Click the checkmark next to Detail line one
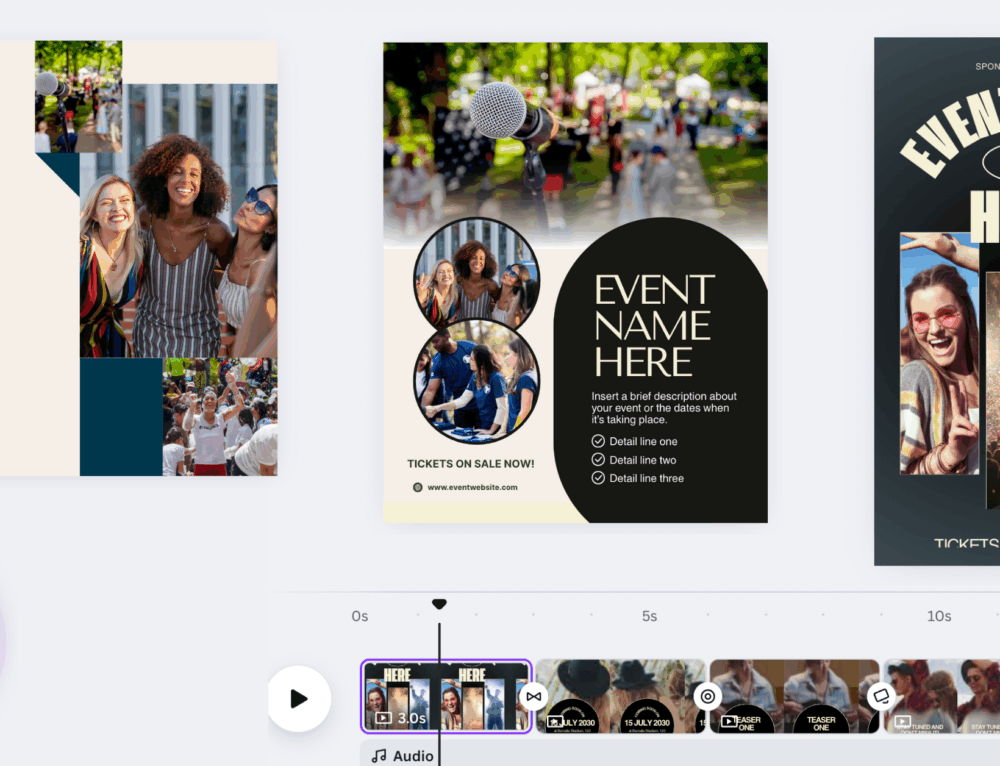Screen dimensions: 1000x766 (x=598, y=441)
